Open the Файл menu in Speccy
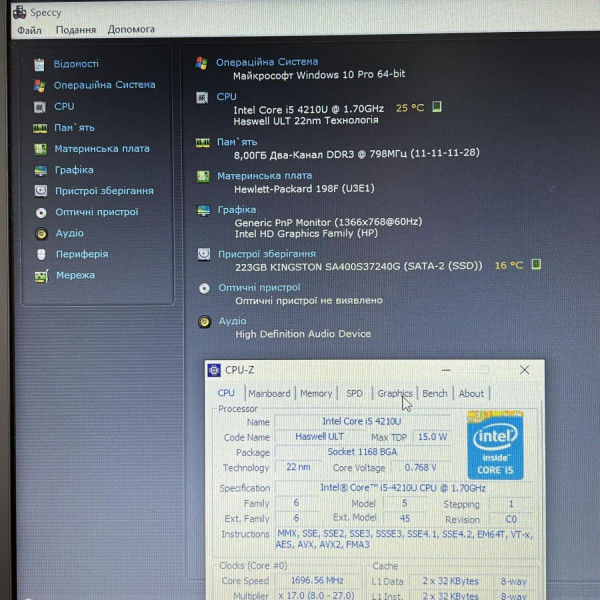This screenshot has height=600, width=600. (29, 30)
